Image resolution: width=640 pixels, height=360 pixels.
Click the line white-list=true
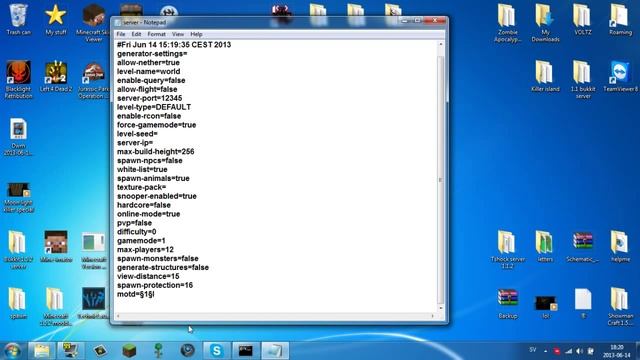142,169
